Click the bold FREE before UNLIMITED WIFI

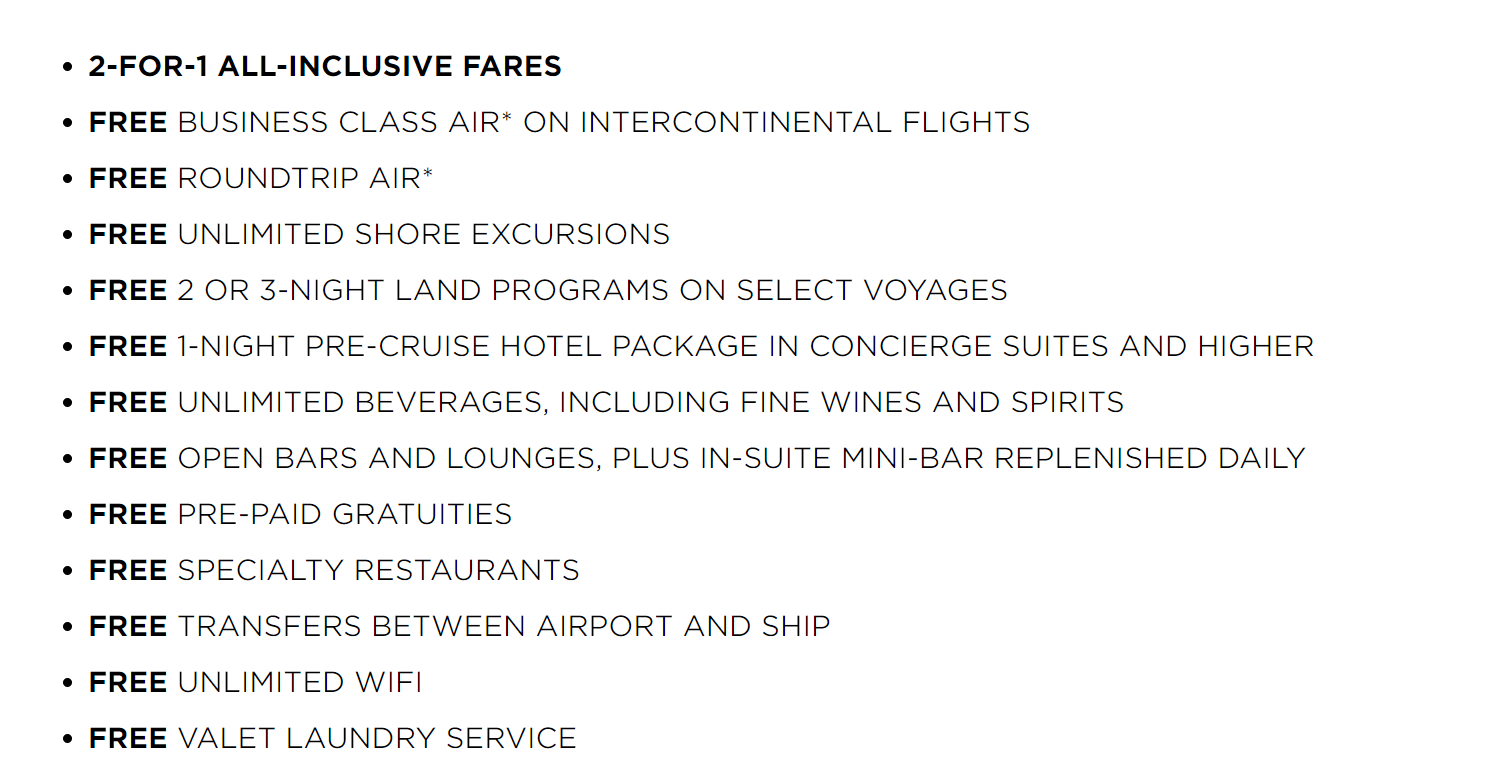pos(128,682)
